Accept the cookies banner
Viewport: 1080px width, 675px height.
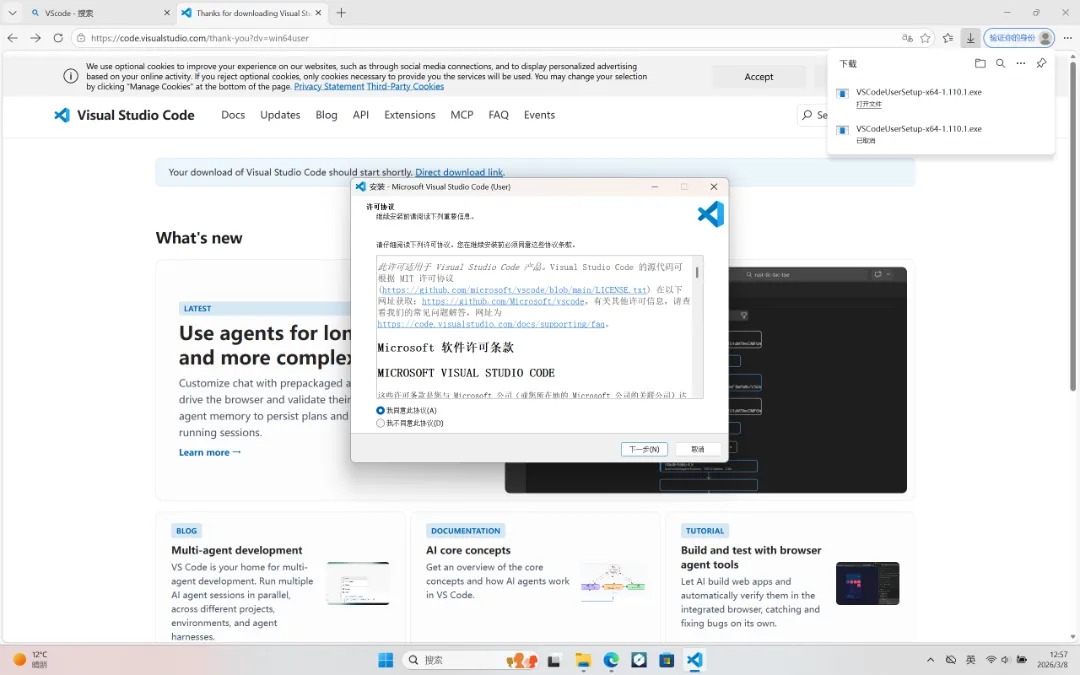[x=758, y=76]
